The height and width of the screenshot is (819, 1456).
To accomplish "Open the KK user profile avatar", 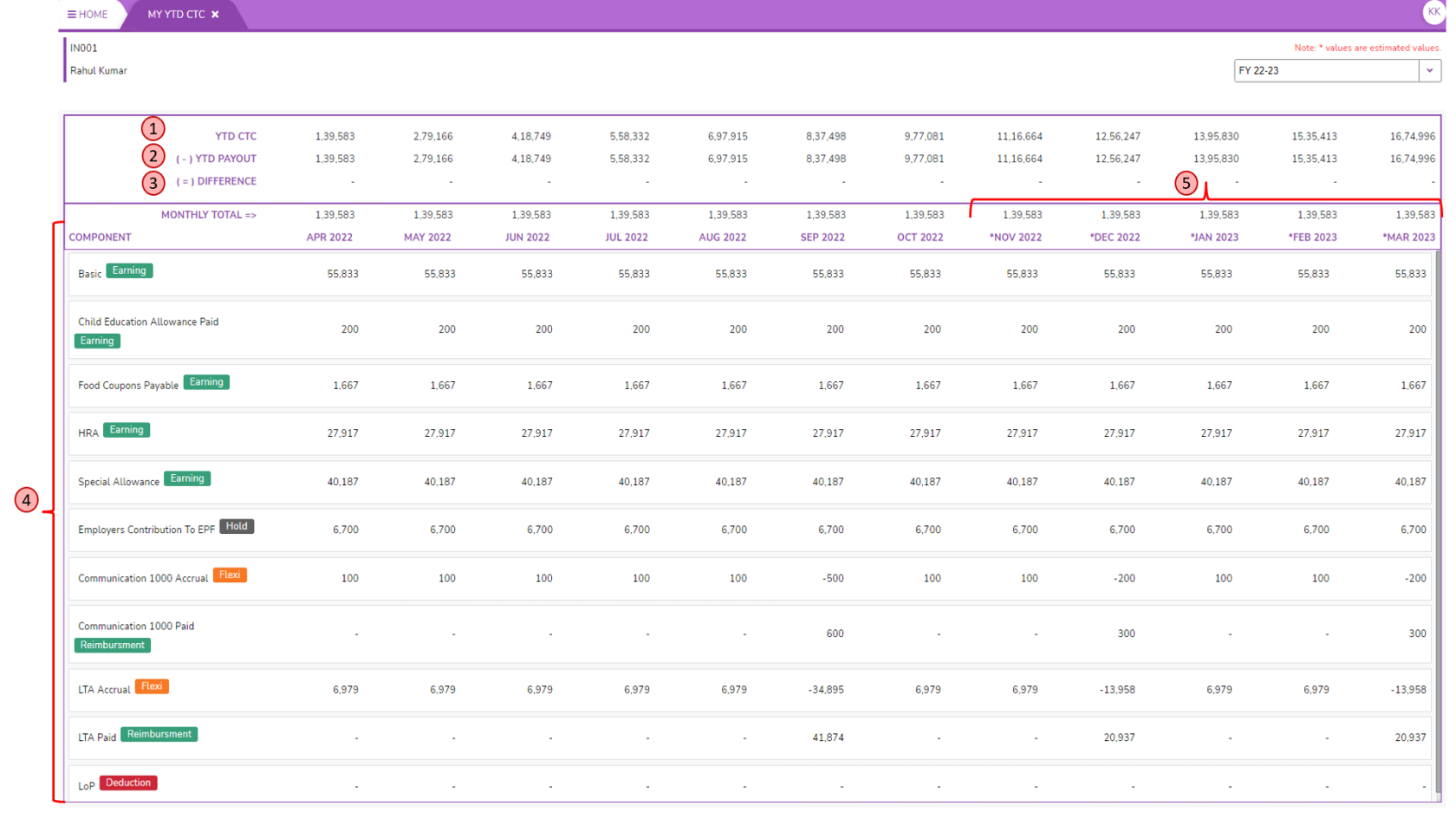I will coord(1433,12).
